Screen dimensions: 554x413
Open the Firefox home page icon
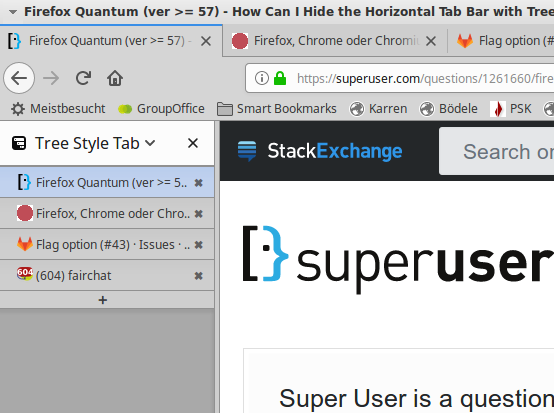point(115,78)
